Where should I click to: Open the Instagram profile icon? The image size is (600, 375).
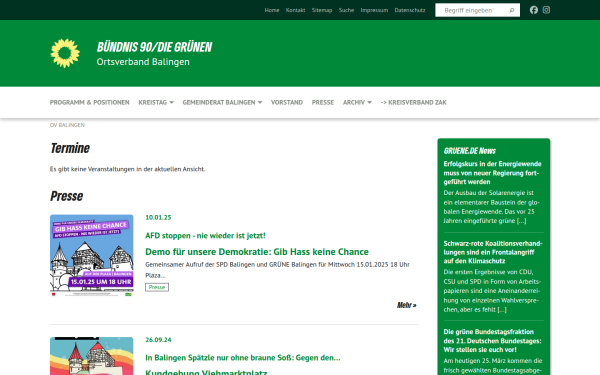pos(546,10)
